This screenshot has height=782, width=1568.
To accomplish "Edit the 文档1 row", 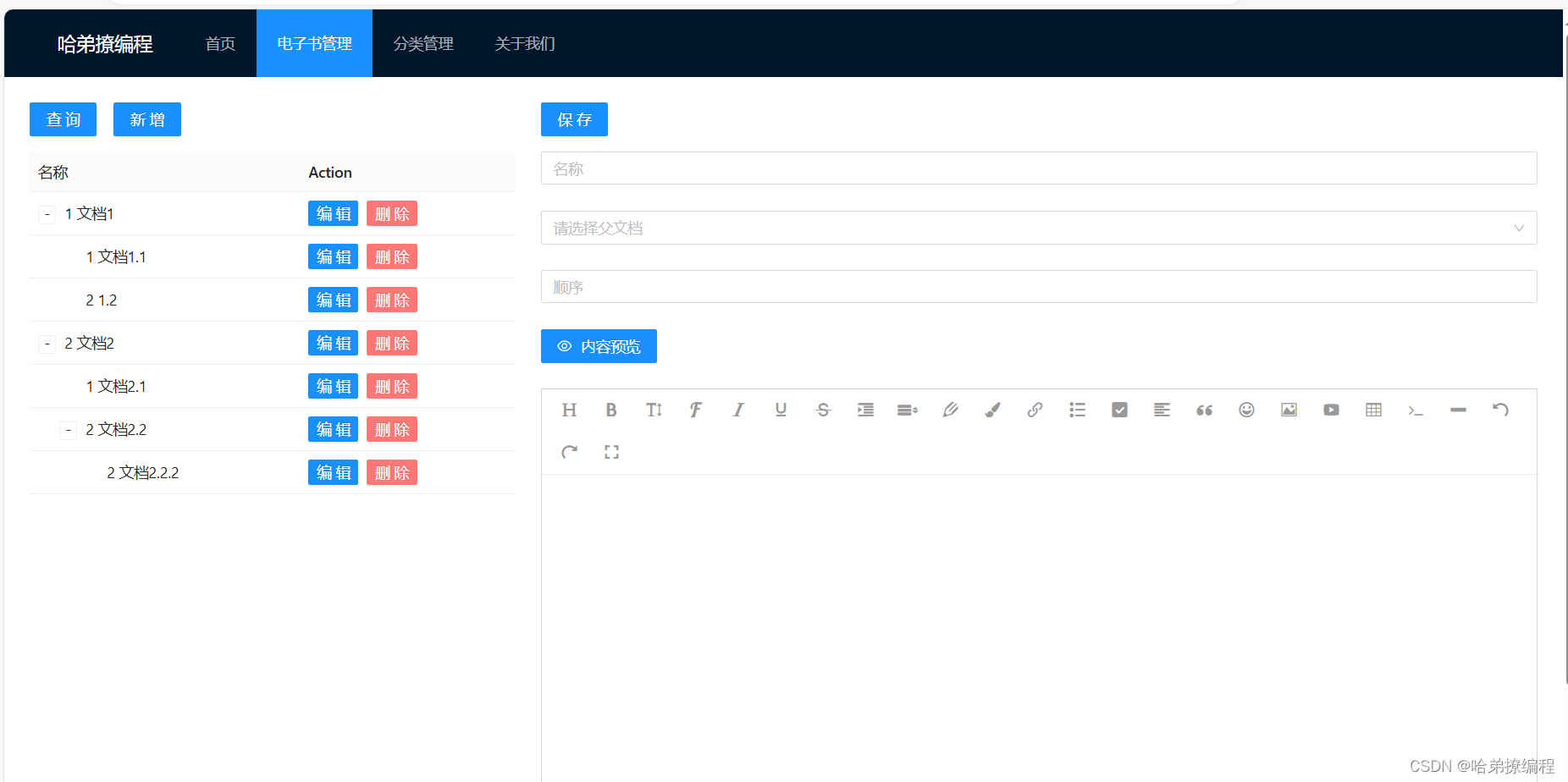I will 333,213.
